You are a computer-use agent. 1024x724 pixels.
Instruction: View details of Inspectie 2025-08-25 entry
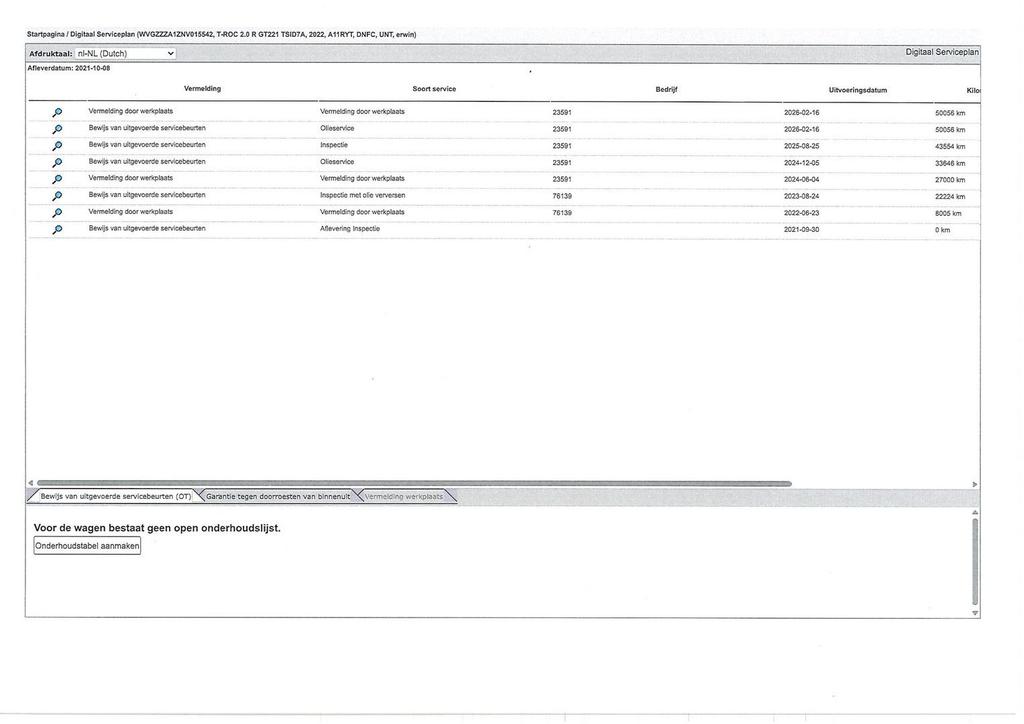[57, 146]
